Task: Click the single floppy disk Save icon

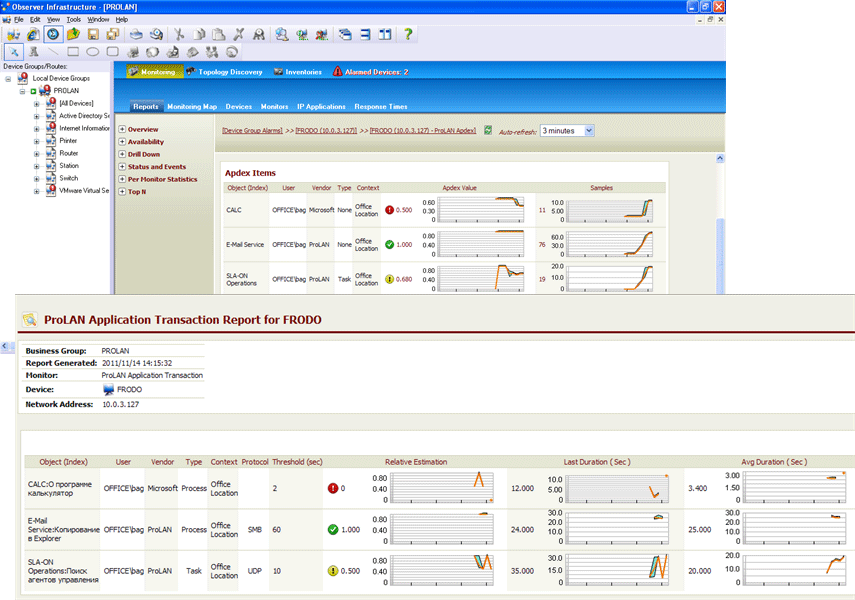Action: point(93,34)
